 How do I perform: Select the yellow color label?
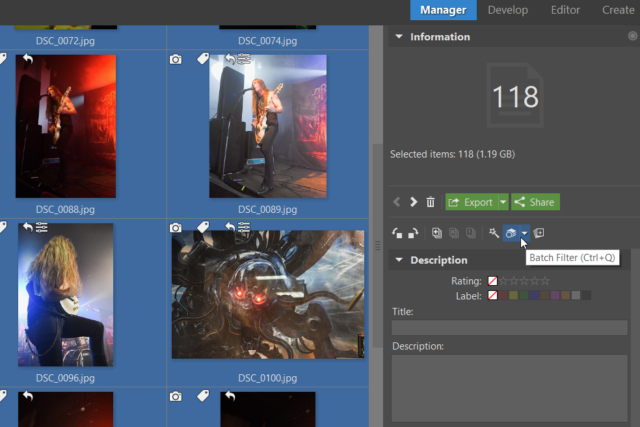pos(513,295)
